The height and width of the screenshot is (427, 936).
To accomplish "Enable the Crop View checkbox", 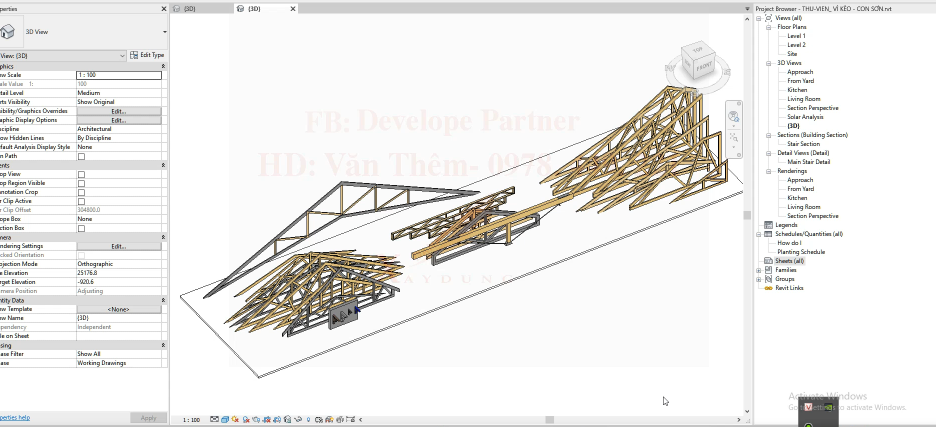I will pos(81,174).
